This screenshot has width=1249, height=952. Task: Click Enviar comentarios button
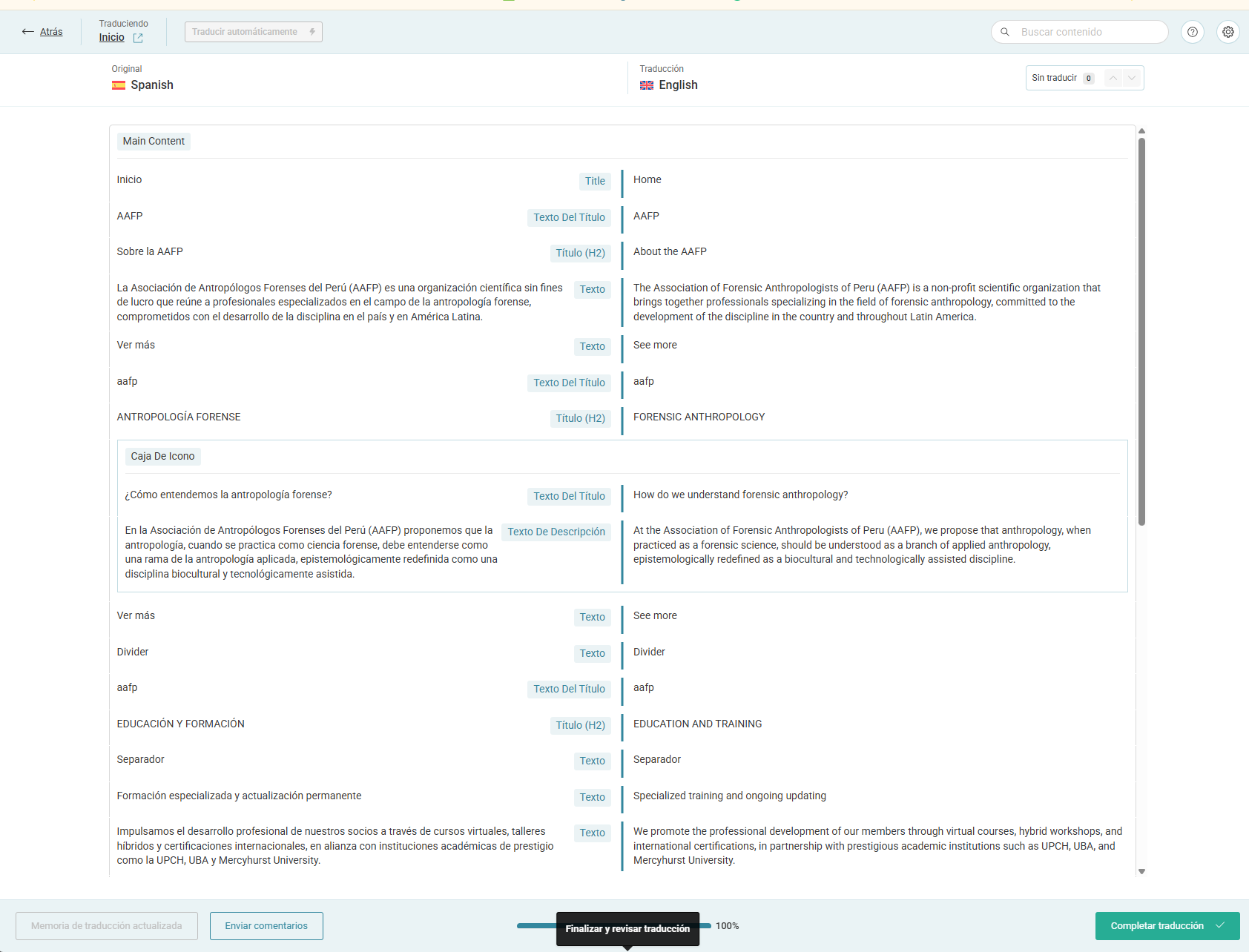(266, 926)
